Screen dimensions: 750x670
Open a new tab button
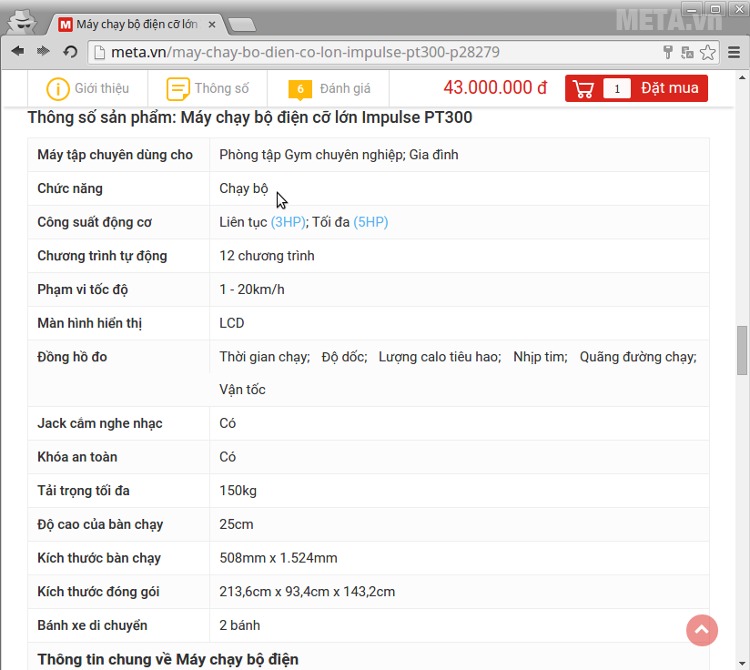click(242, 24)
